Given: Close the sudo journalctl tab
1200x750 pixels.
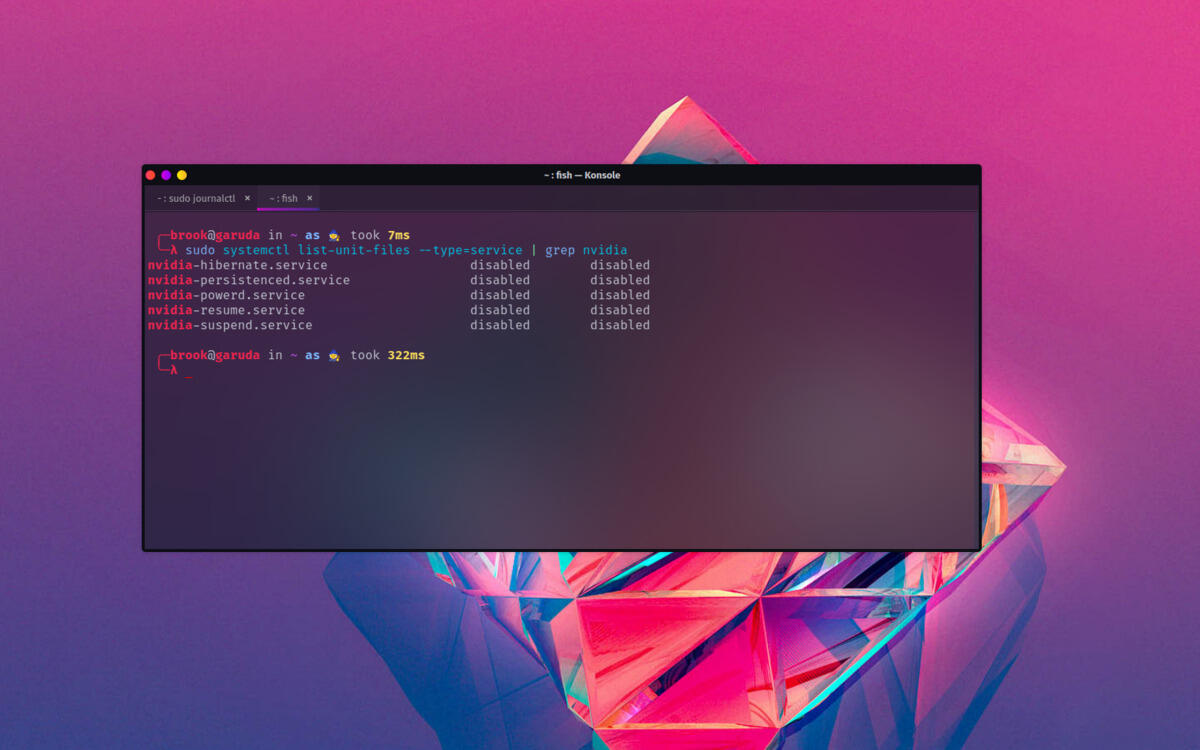Looking at the screenshot, I should [247, 198].
